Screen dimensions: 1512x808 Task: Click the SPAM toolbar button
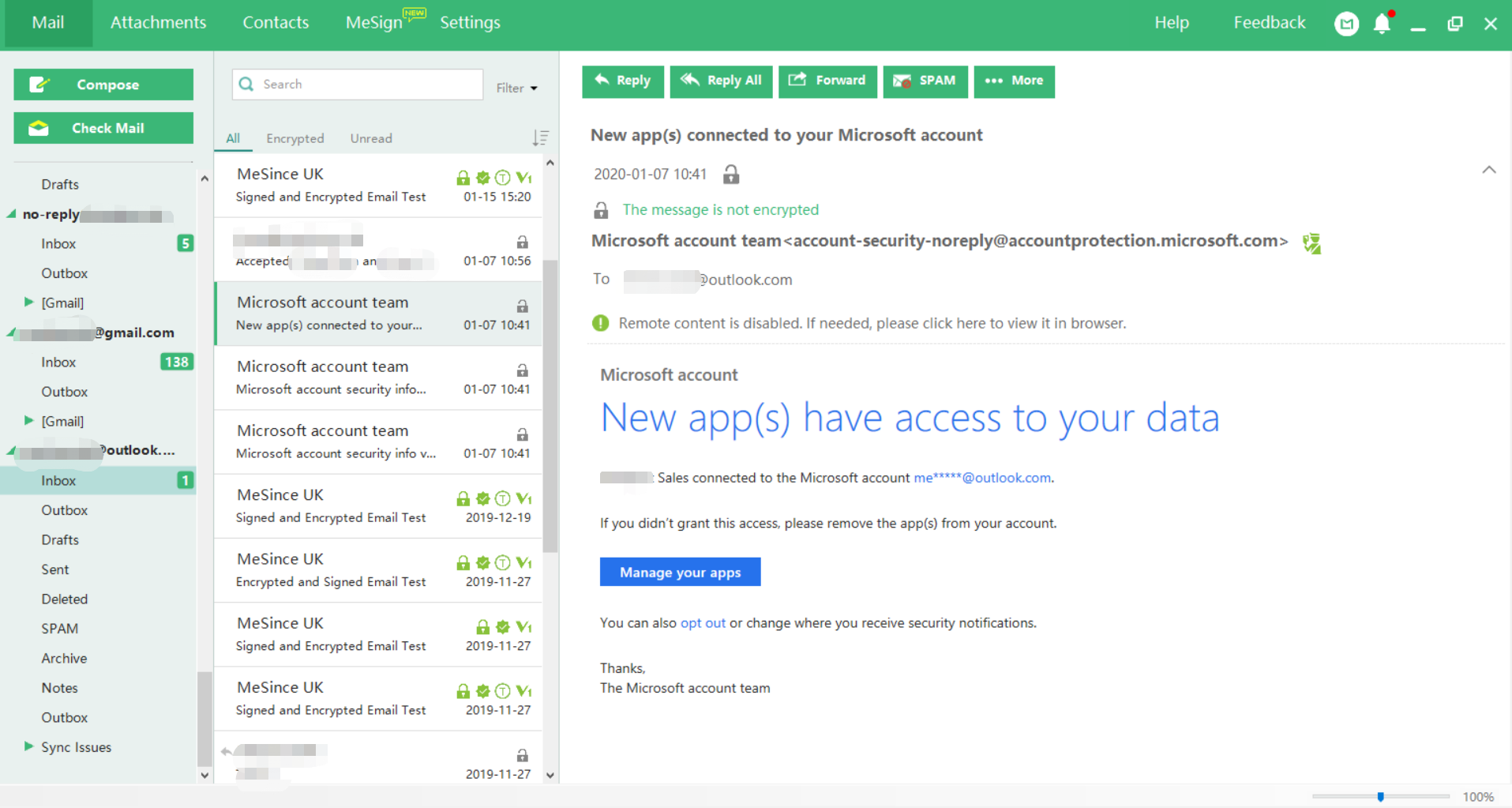[925, 81]
